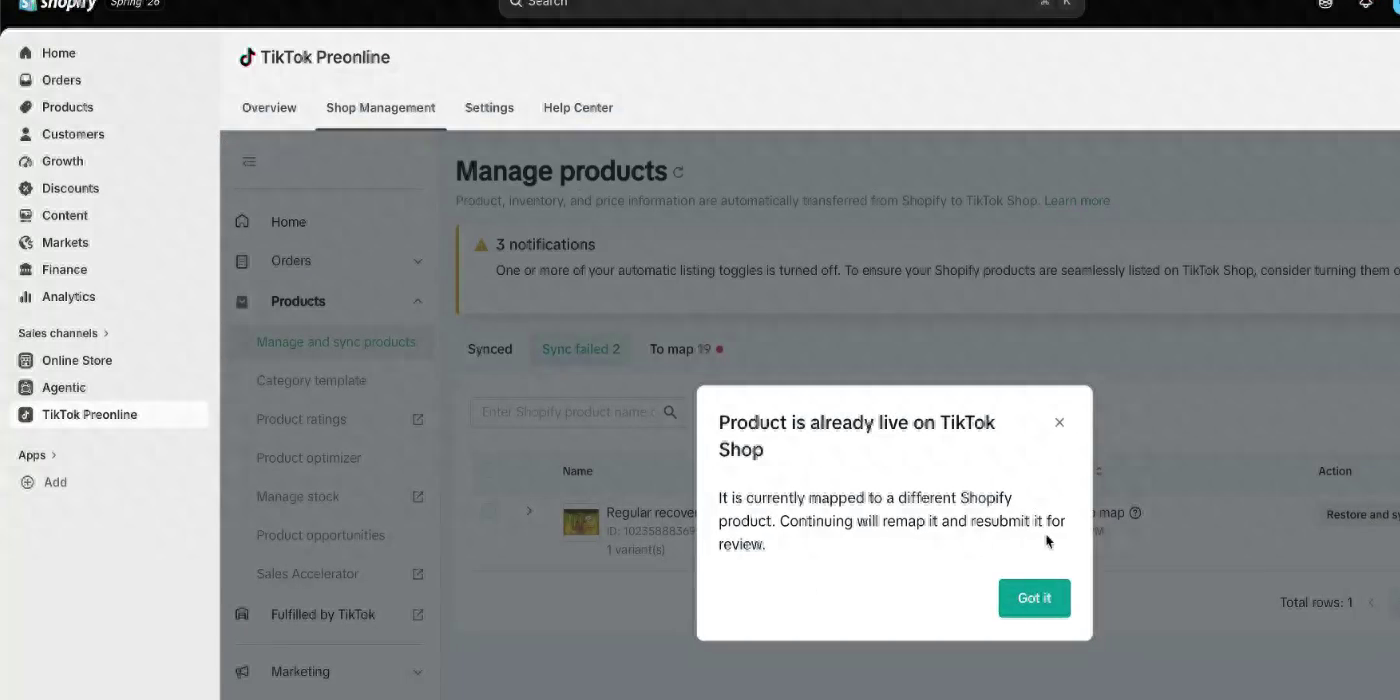This screenshot has height=700, width=1400.
Task: Switch to the Overview tab
Action: tap(269, 108)
